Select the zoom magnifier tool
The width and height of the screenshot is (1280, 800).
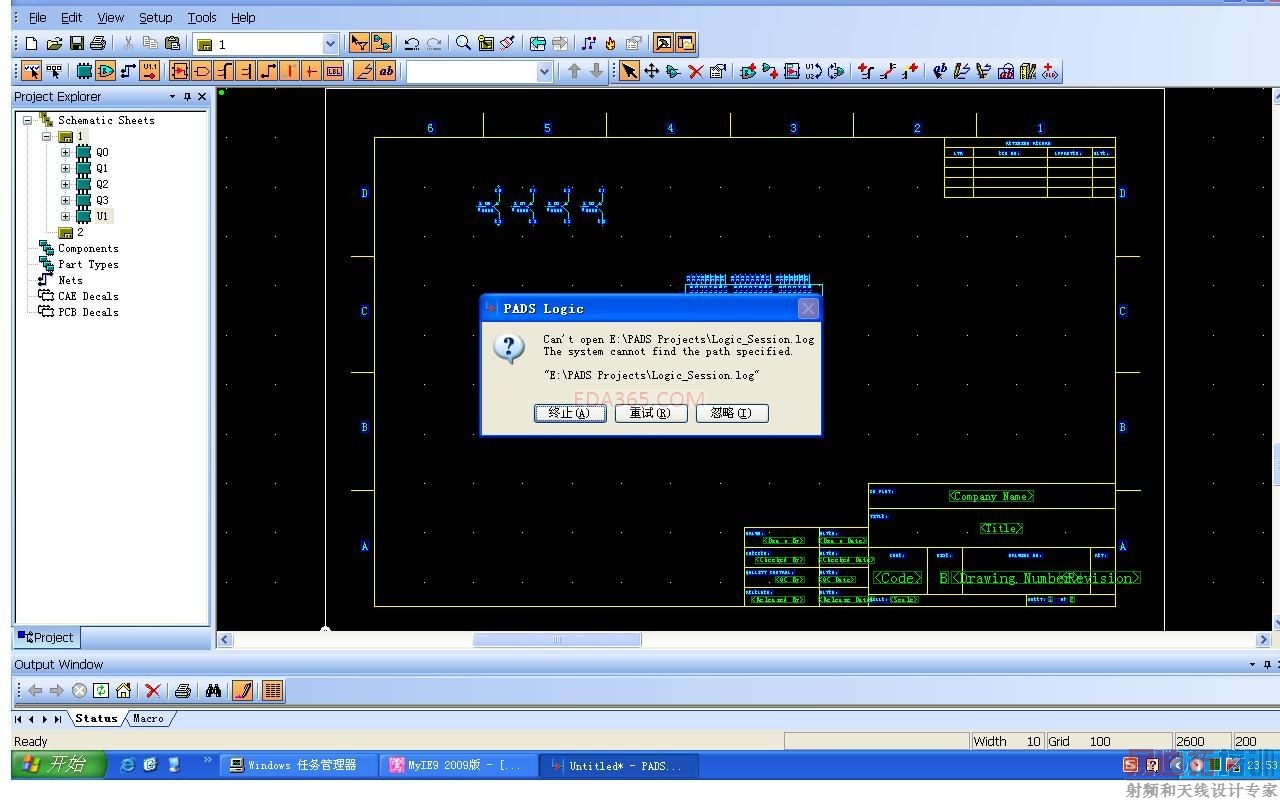pos(463,43)
